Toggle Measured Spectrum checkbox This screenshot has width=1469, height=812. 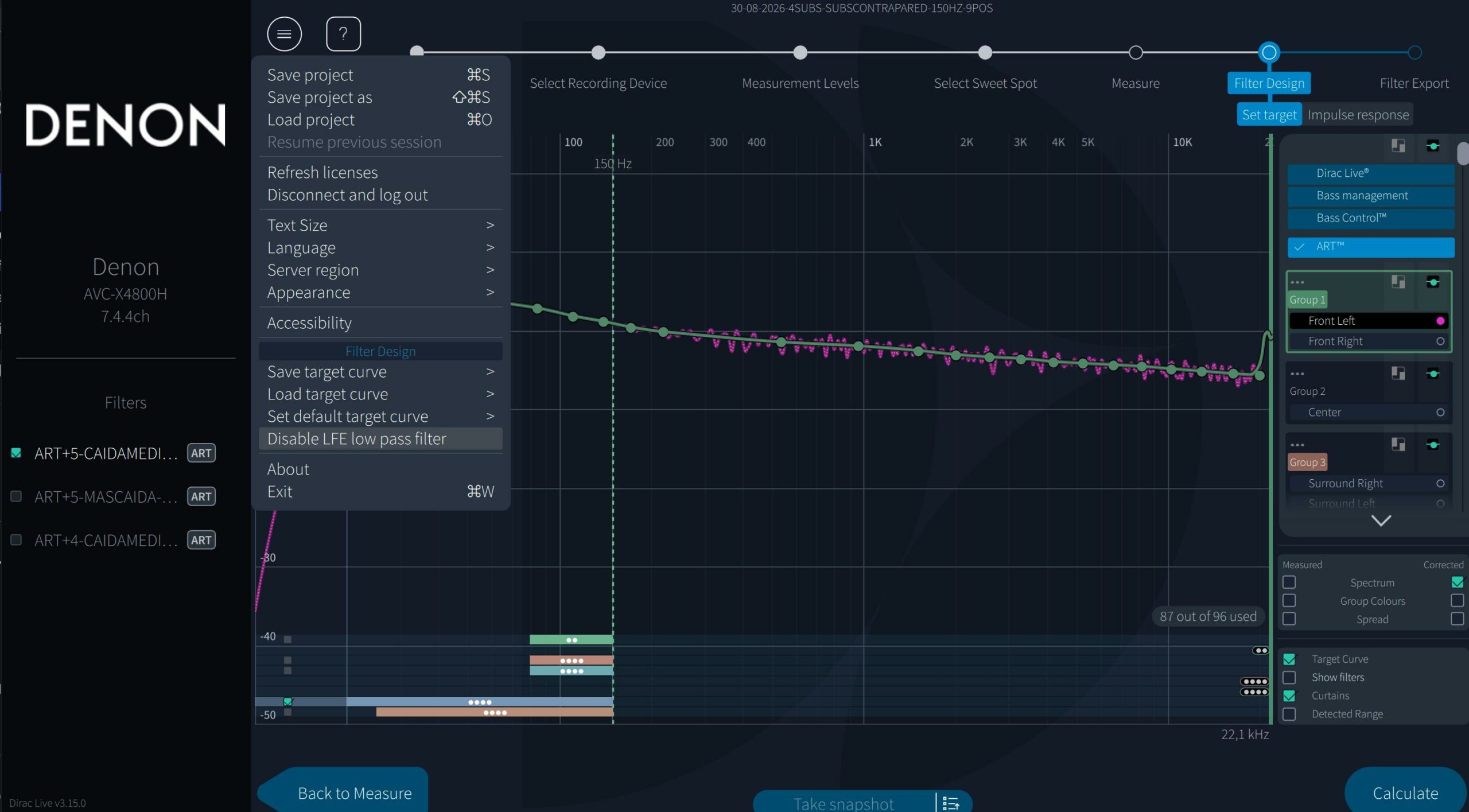(x=1289, y=582)
